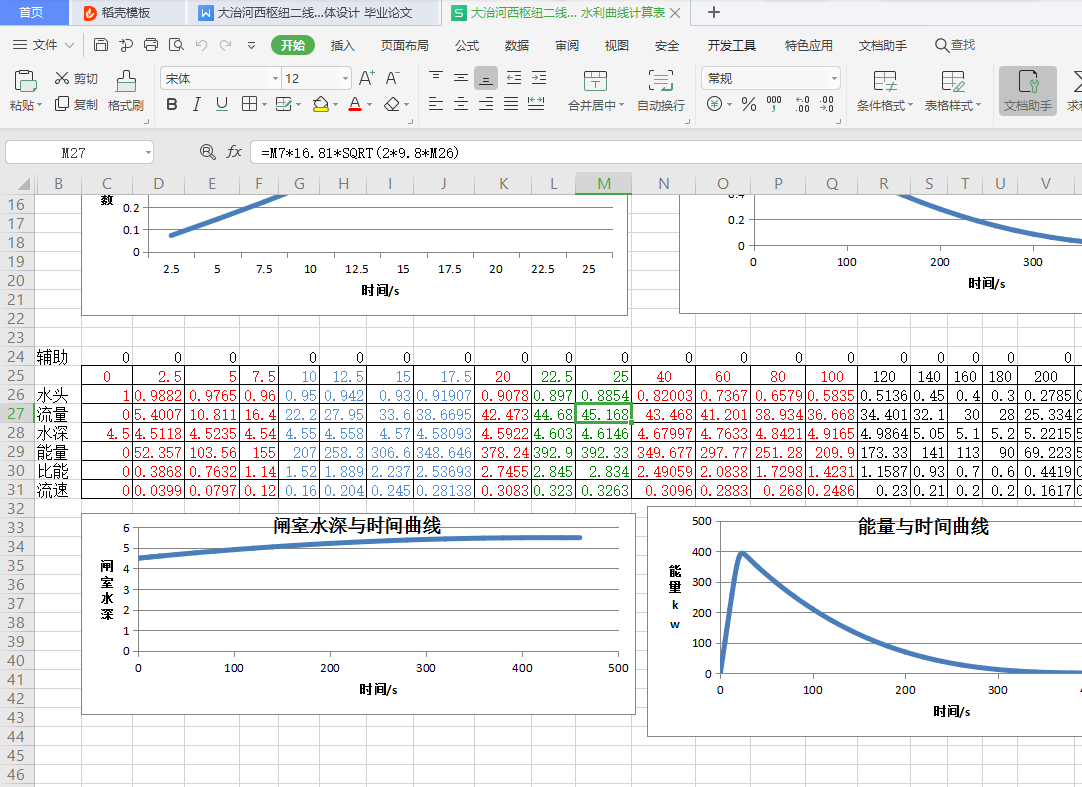
Task: Select the Format Painter (格式刷)
Action: [126, 90]
